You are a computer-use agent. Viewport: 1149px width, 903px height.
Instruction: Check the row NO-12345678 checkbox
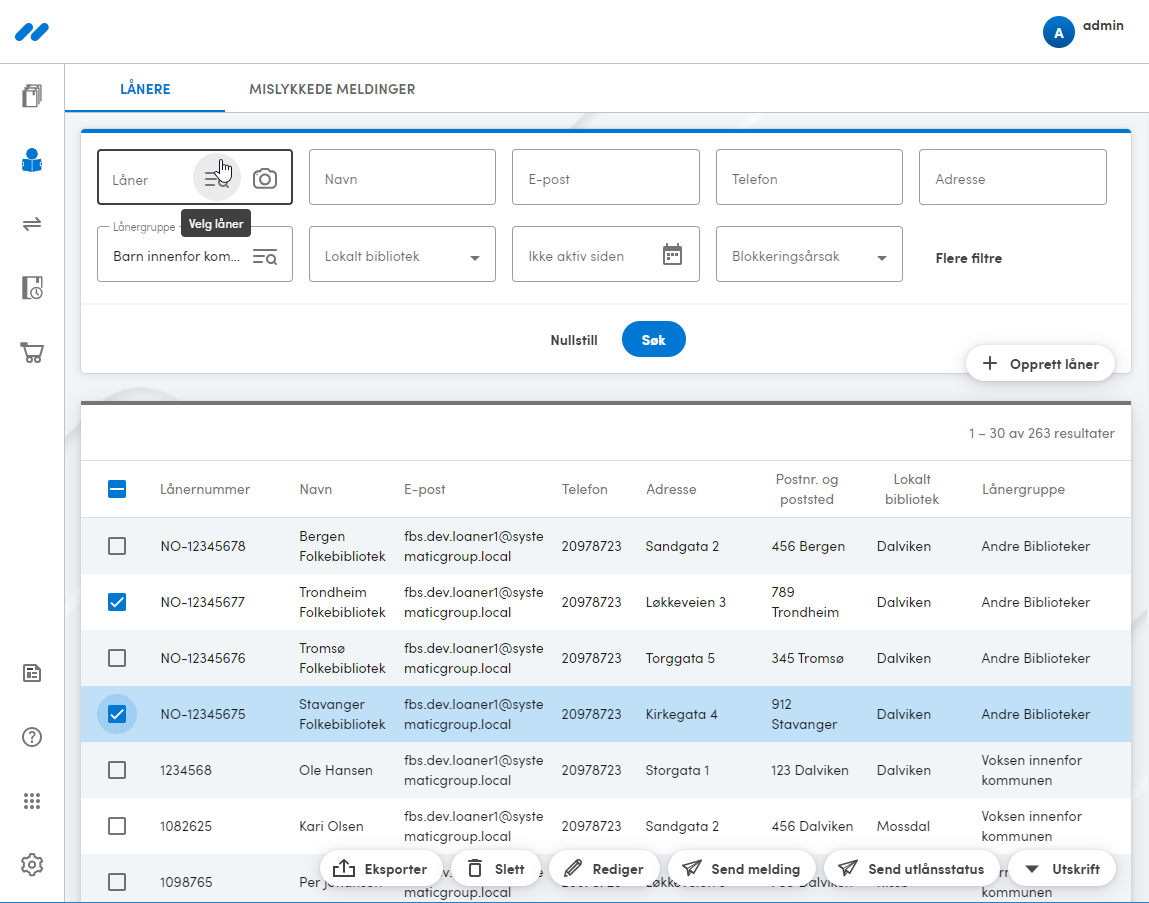[117, 546]
